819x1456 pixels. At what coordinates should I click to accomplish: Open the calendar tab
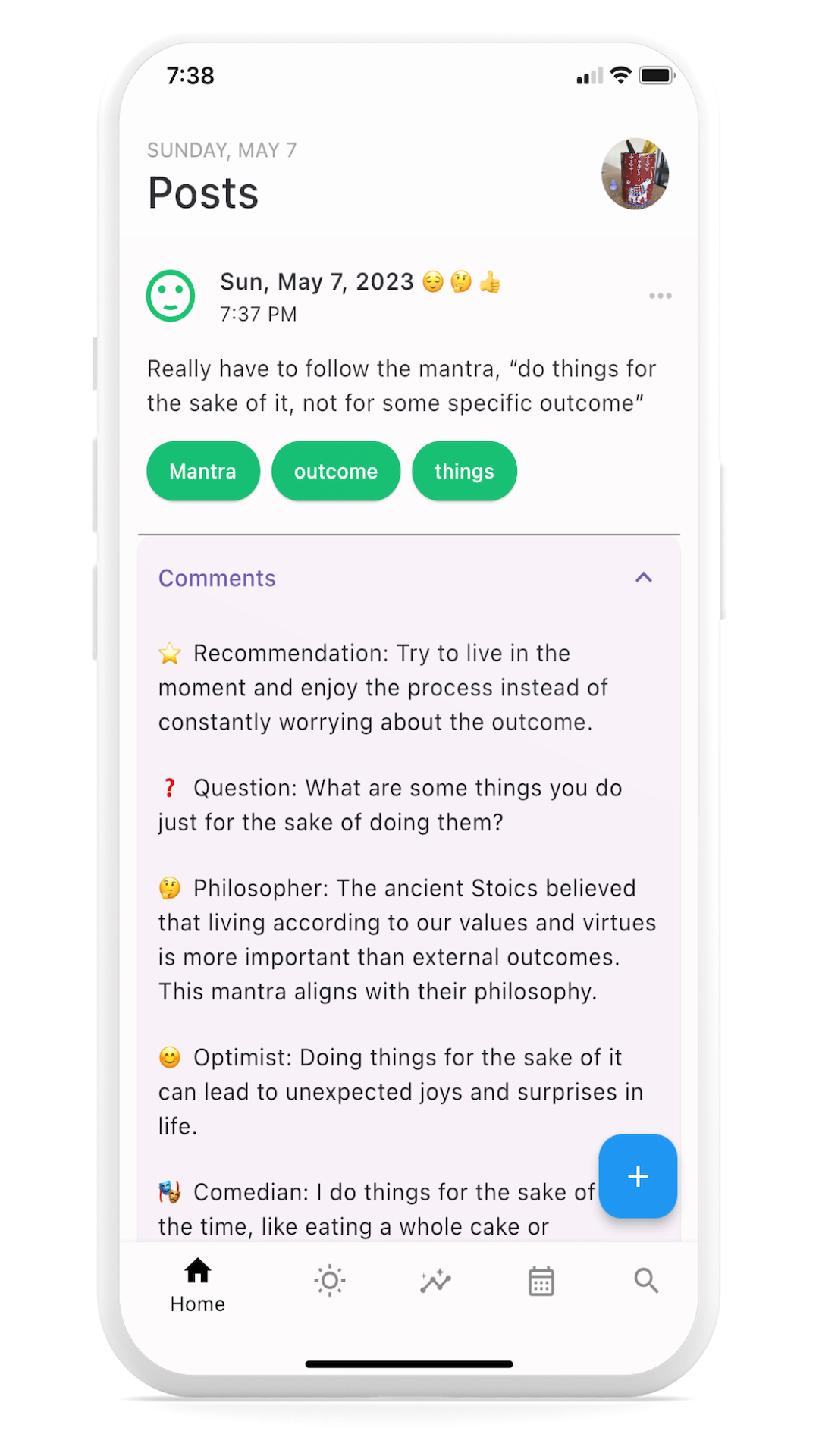click(x=541, y=1281)
